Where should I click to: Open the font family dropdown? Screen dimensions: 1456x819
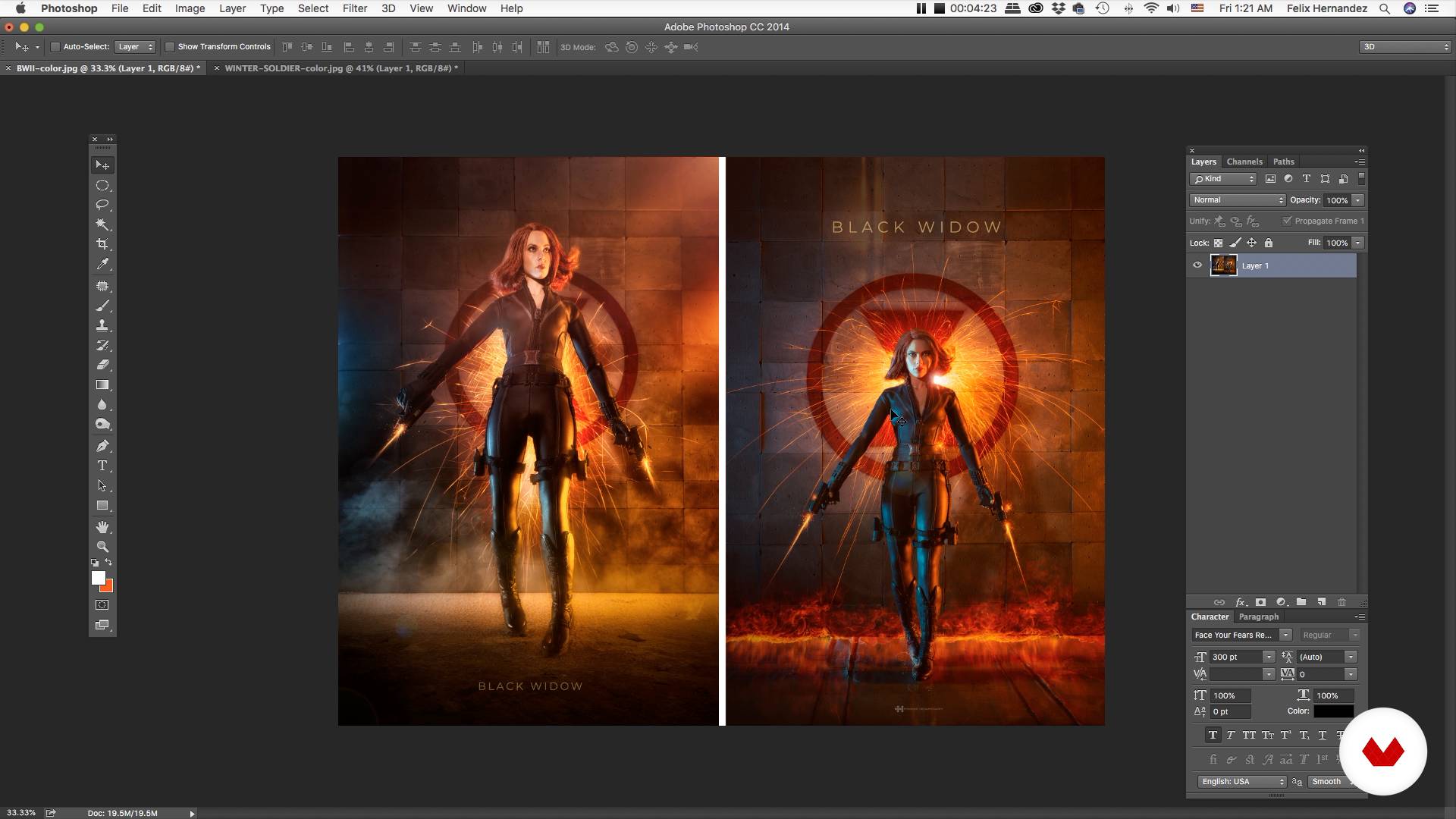click(x=1285, y=635)
